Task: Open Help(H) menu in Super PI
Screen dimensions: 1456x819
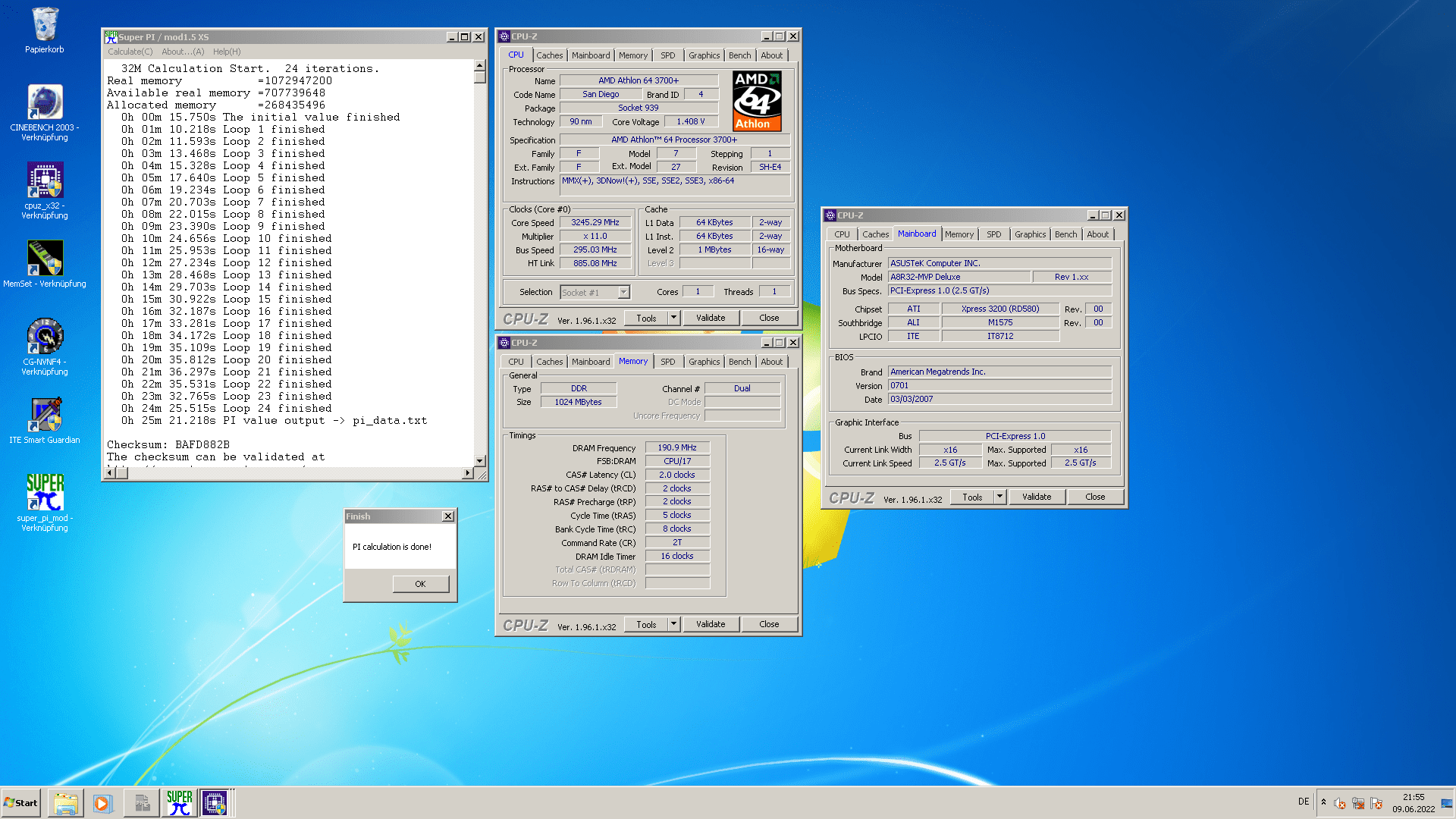Action: [x=227, y=52]
